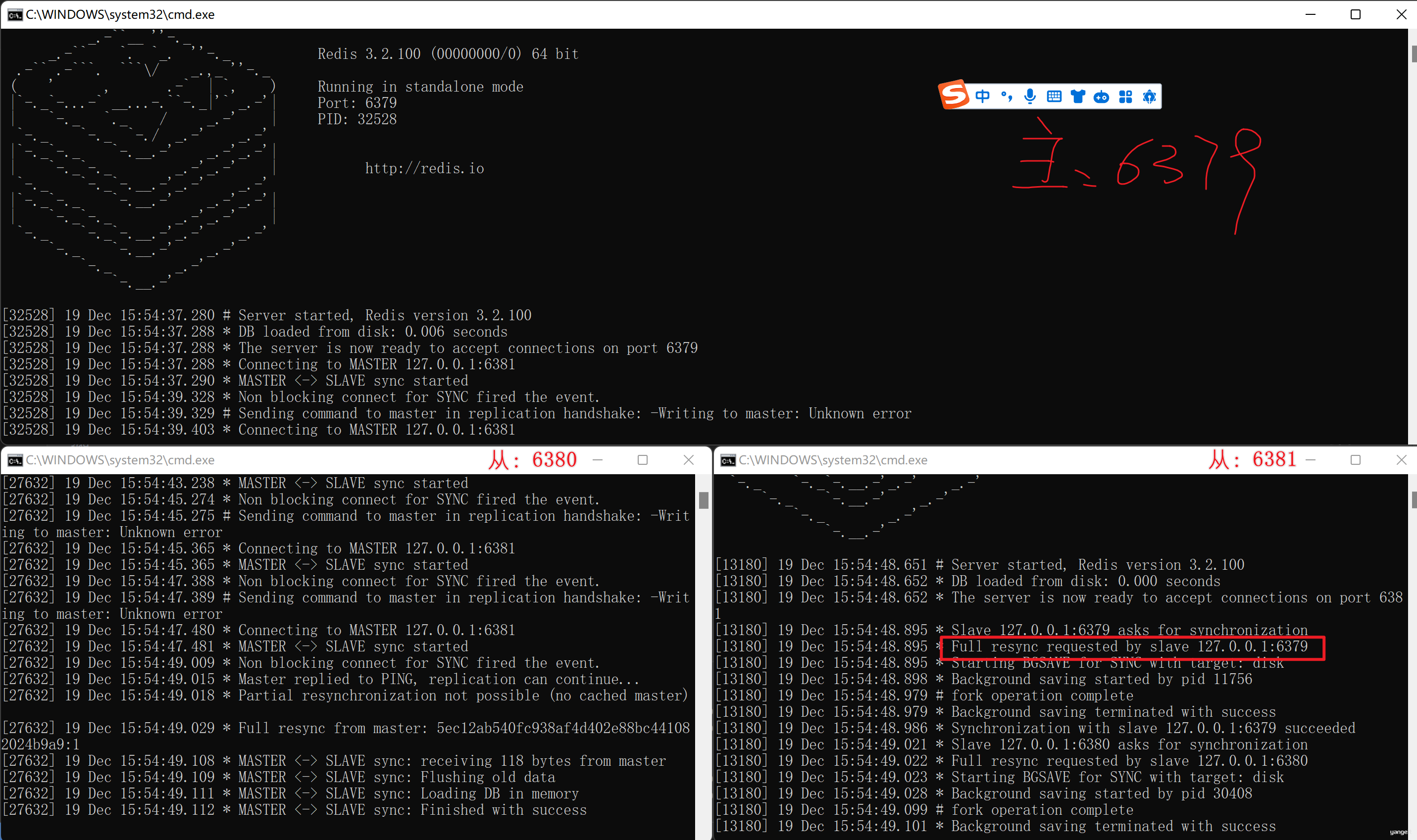Click 'MASTER <-> SLAVE sync: Loading DB in memory' line
The height and width of the screenshot is (840, 1417).
click(291, 793)
